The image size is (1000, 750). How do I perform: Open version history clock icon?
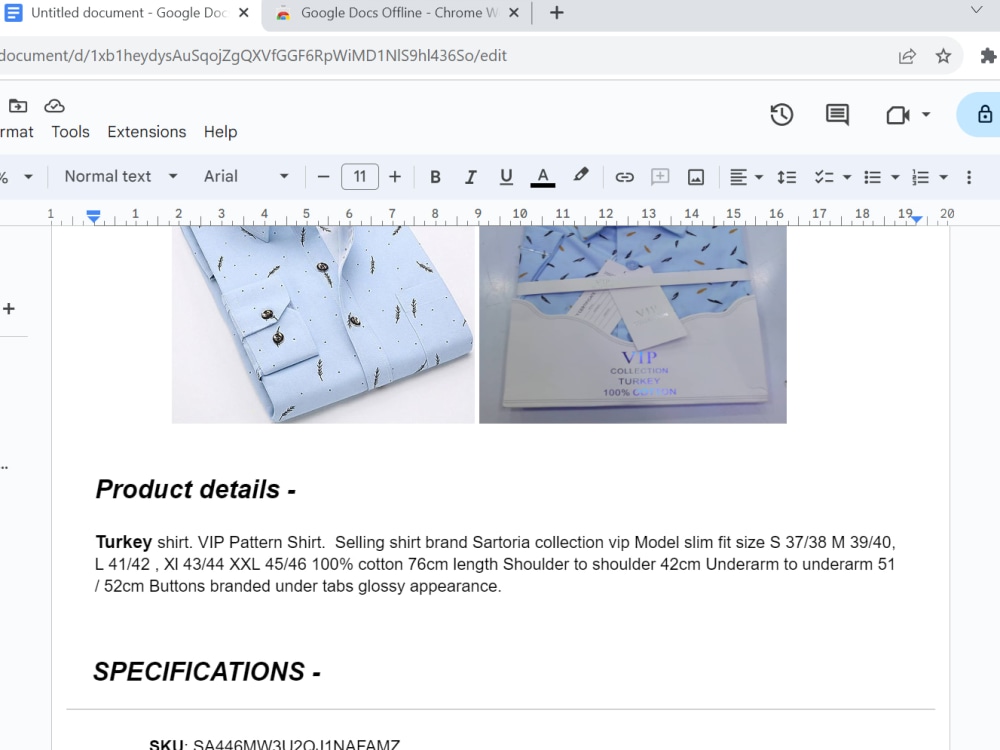click(x=781, y=115)
